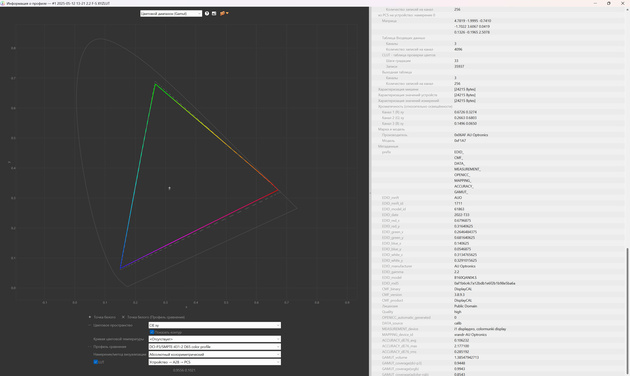Viewport: 630px width, 376px height.
Task: Click the splitter handle between panels
Action: pyautogui.click(x=370, y=193)
